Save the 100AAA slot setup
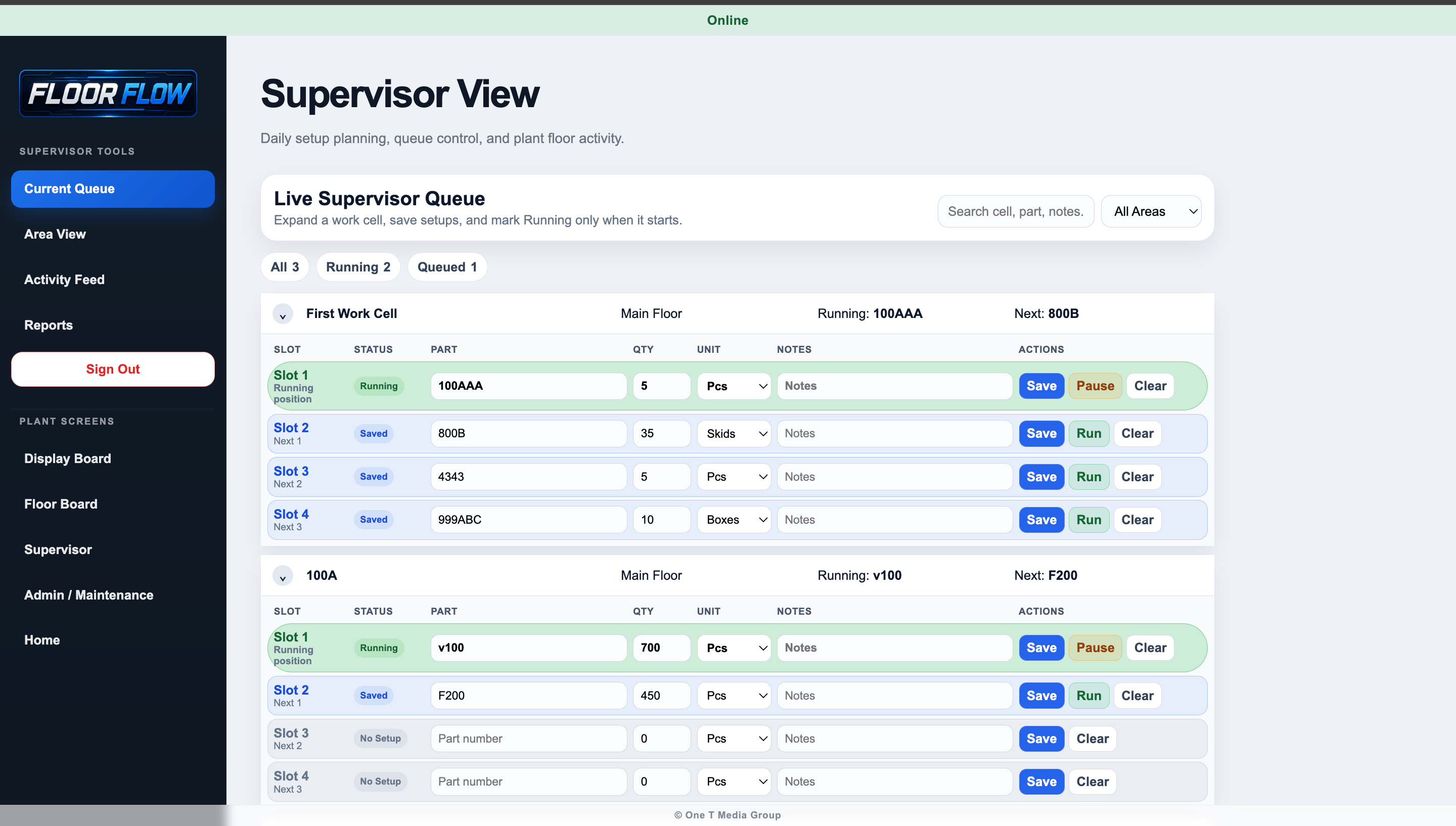 pos(1041,386)
